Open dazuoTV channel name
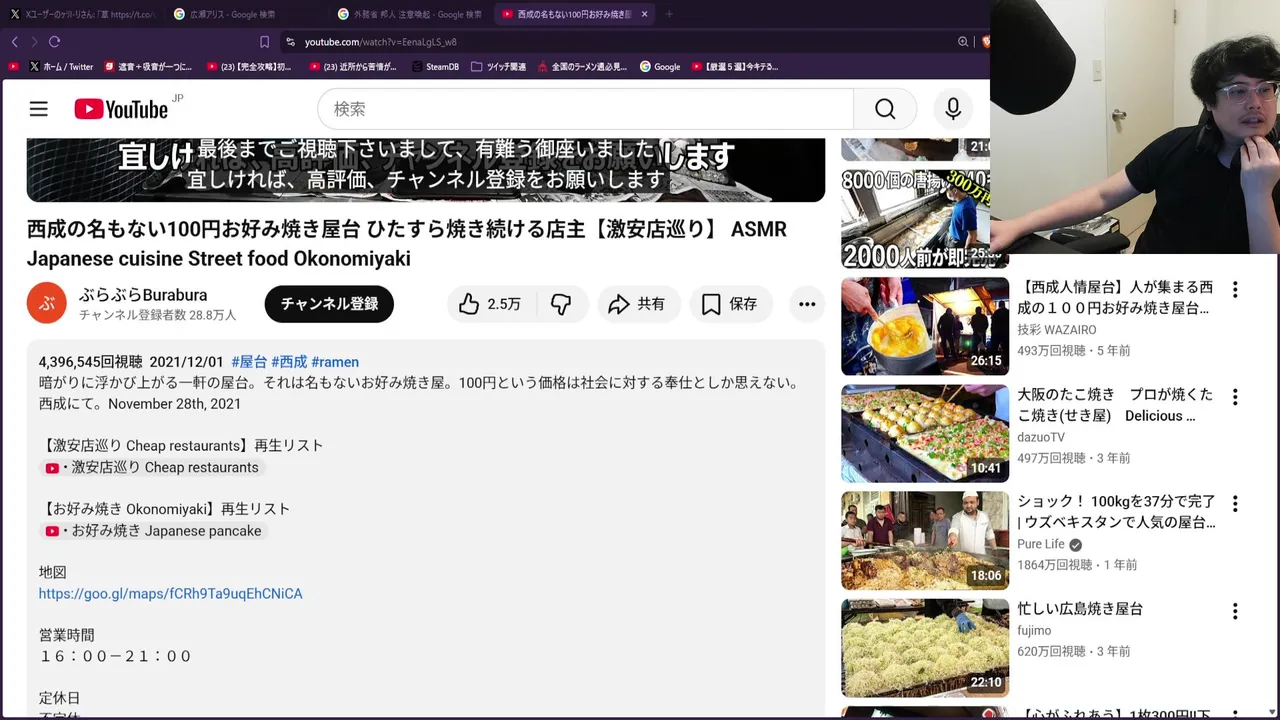The height and width of the screenshot is (720, 1280). (x=1041, y=437)
